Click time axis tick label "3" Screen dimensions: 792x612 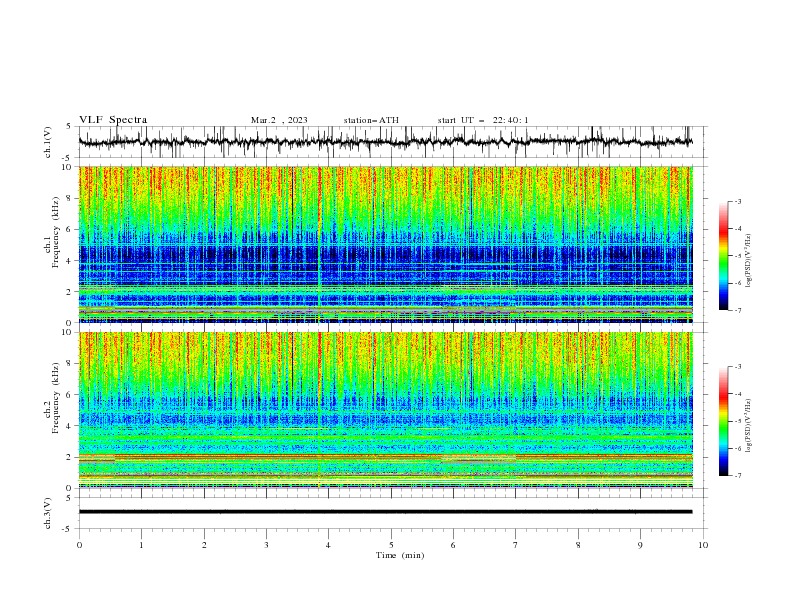[267, 545]
